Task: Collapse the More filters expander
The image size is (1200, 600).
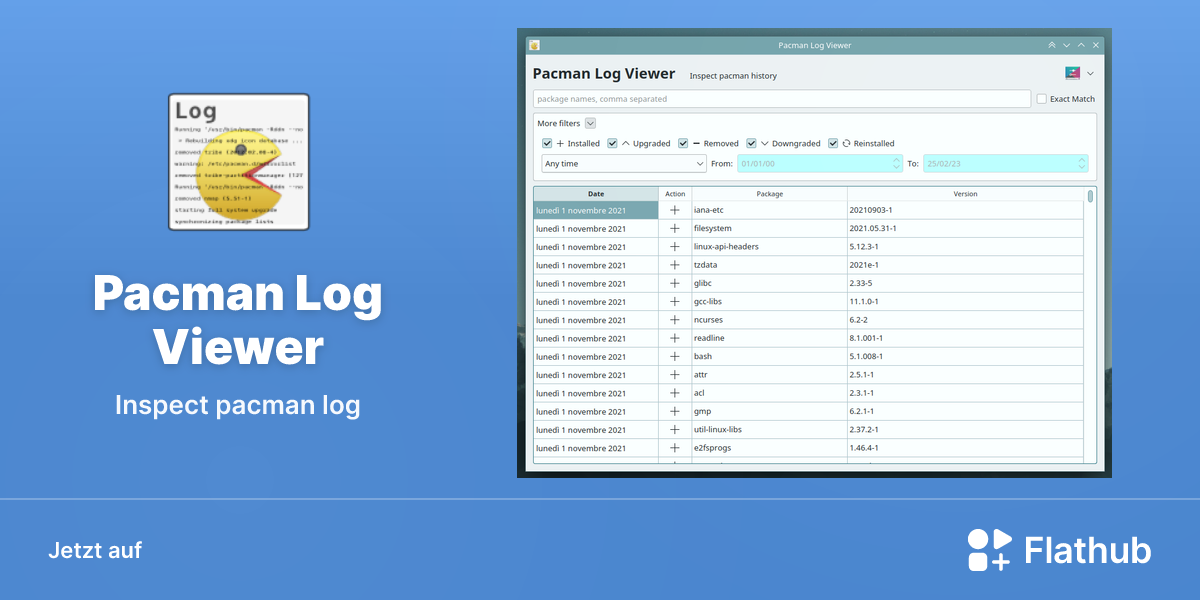Action: (590, 123)
